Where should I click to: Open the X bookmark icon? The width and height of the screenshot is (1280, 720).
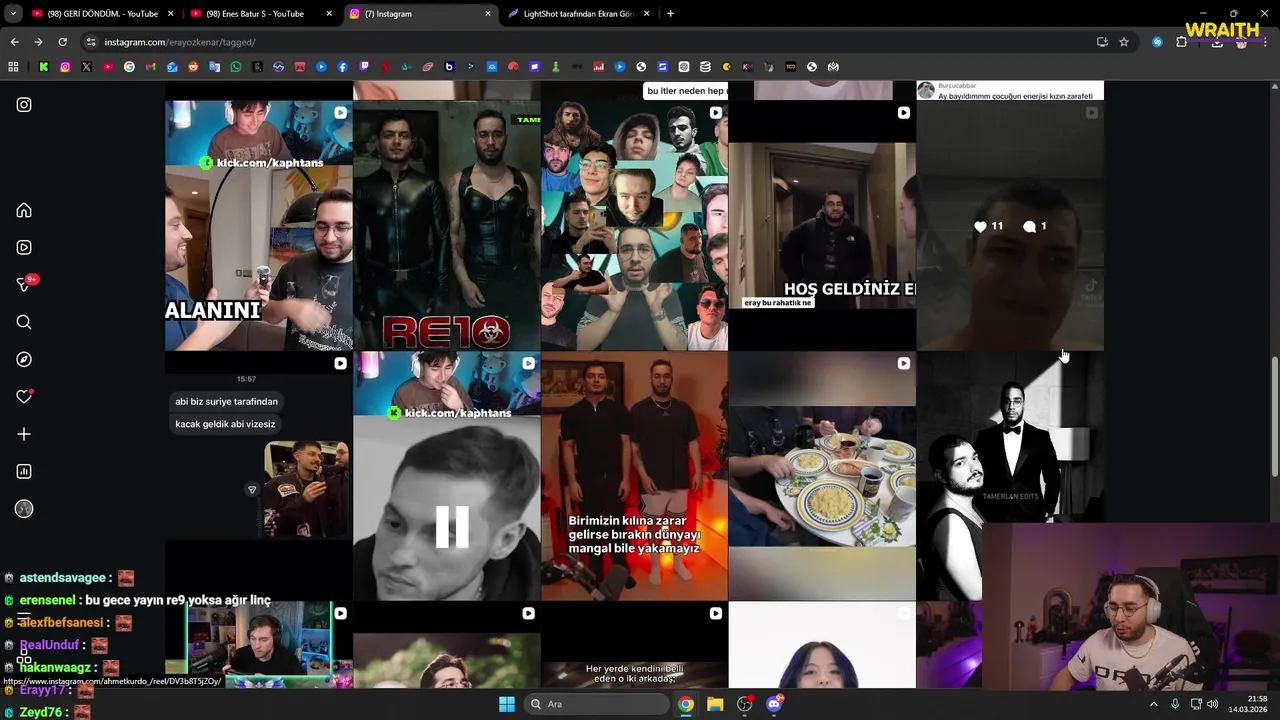point(86,67)
